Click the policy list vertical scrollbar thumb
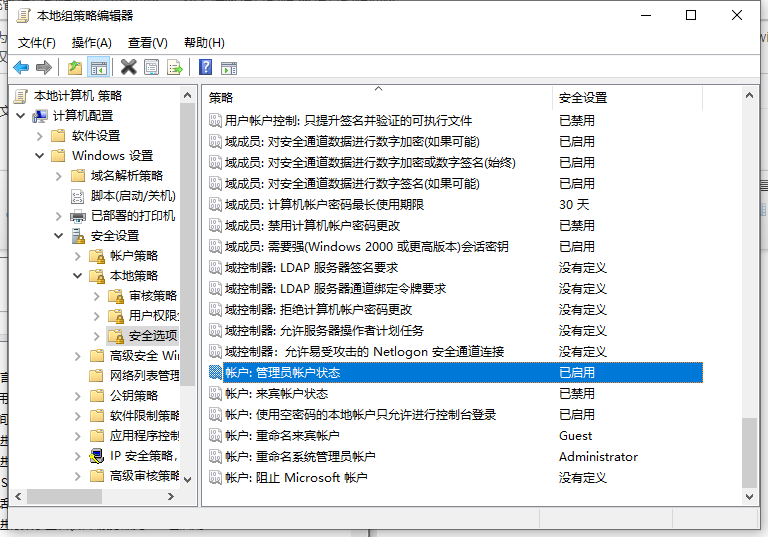Viewport: 768px width, 537px height. click(x=750, y=452)
